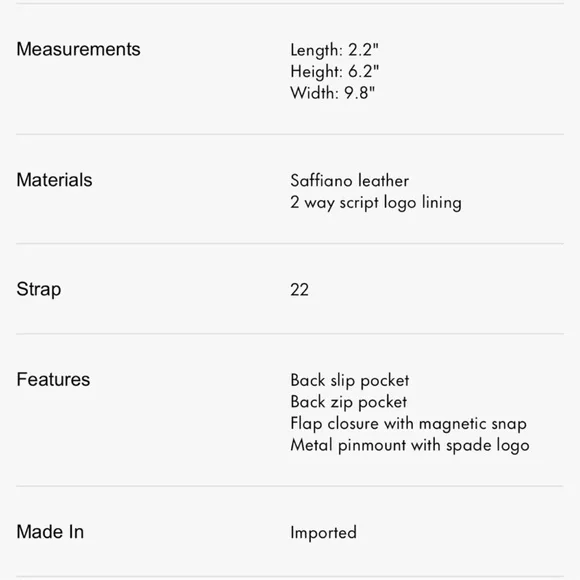
Task: Select the Made In heading
Action: coord(50,532)
